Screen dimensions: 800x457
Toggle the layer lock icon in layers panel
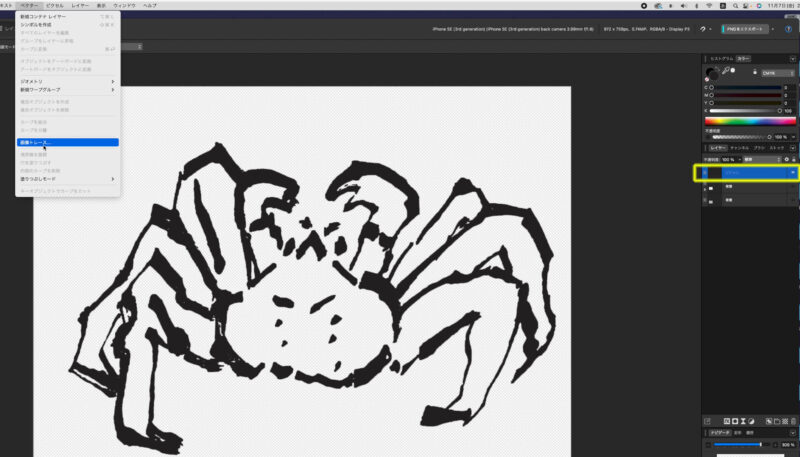pyautogui.click(x=793, y=160)
